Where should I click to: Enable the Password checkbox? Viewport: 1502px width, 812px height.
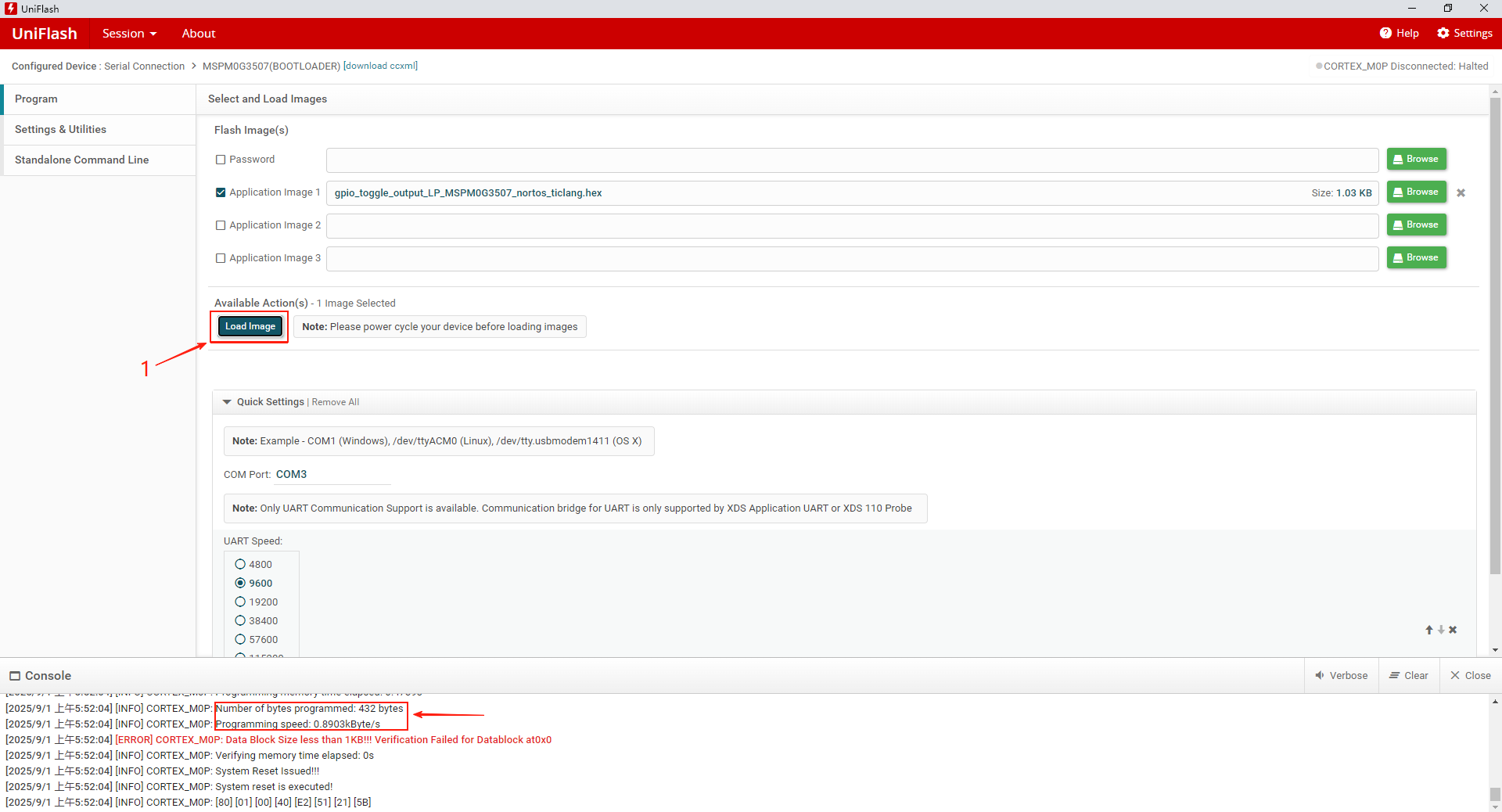pyautogui.click(x=221, y=160)
